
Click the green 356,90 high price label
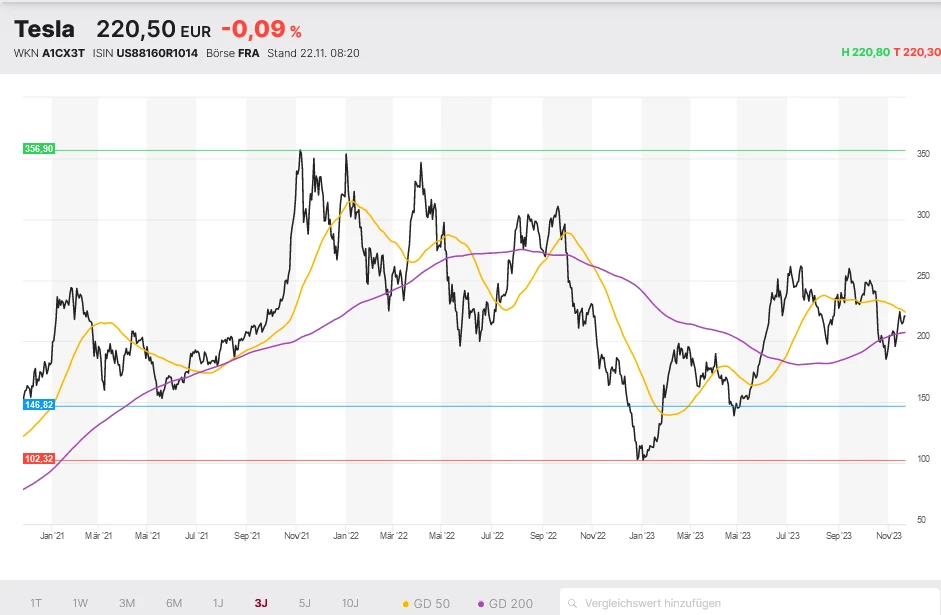pos(38,149)
